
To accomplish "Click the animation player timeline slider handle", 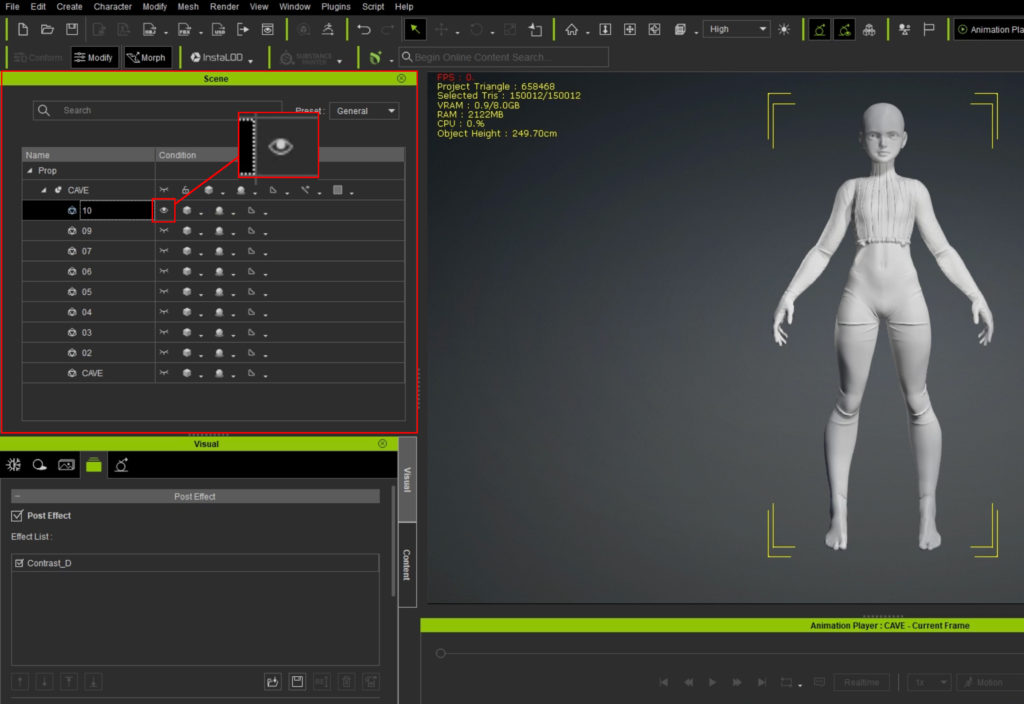I will point(440,653).
